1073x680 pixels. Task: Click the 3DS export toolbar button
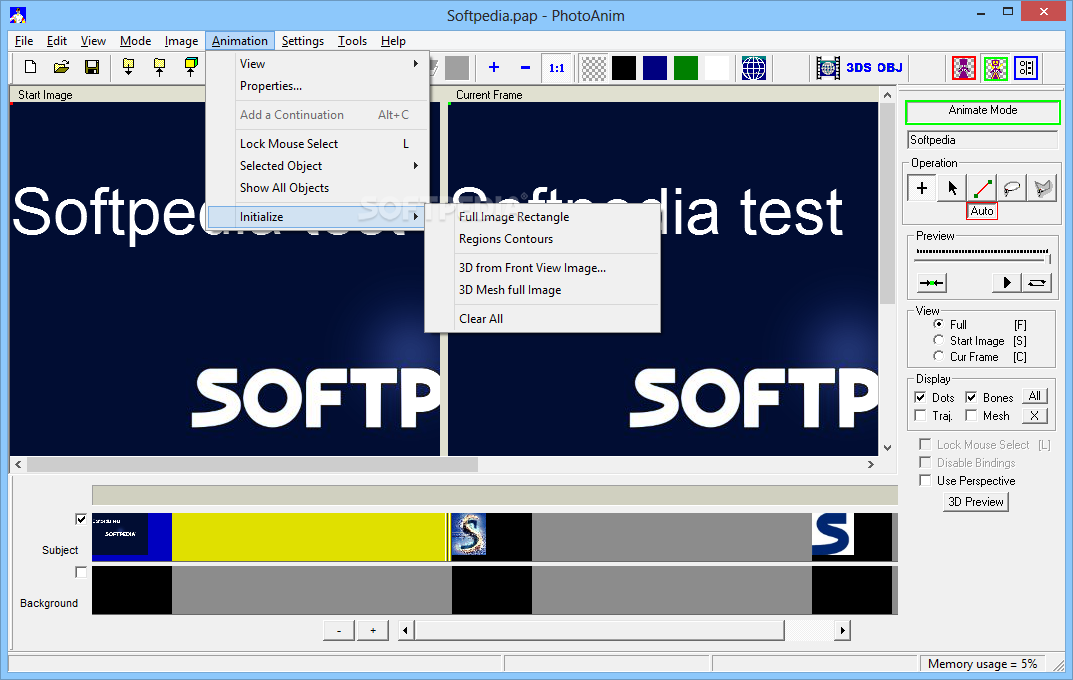pyautogui.click(x=859, y=68)
